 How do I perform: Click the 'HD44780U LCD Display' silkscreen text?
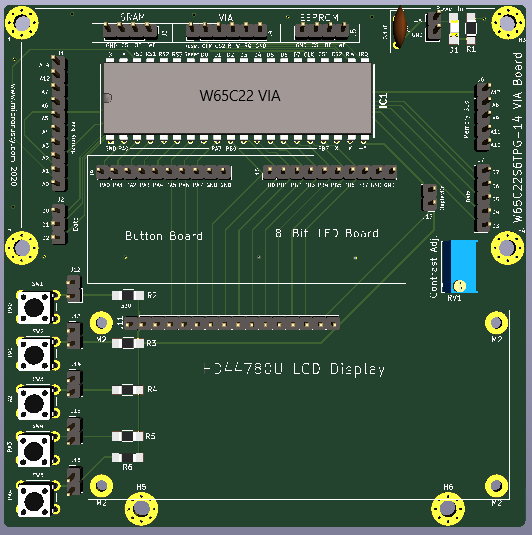(x=294, y=369)
